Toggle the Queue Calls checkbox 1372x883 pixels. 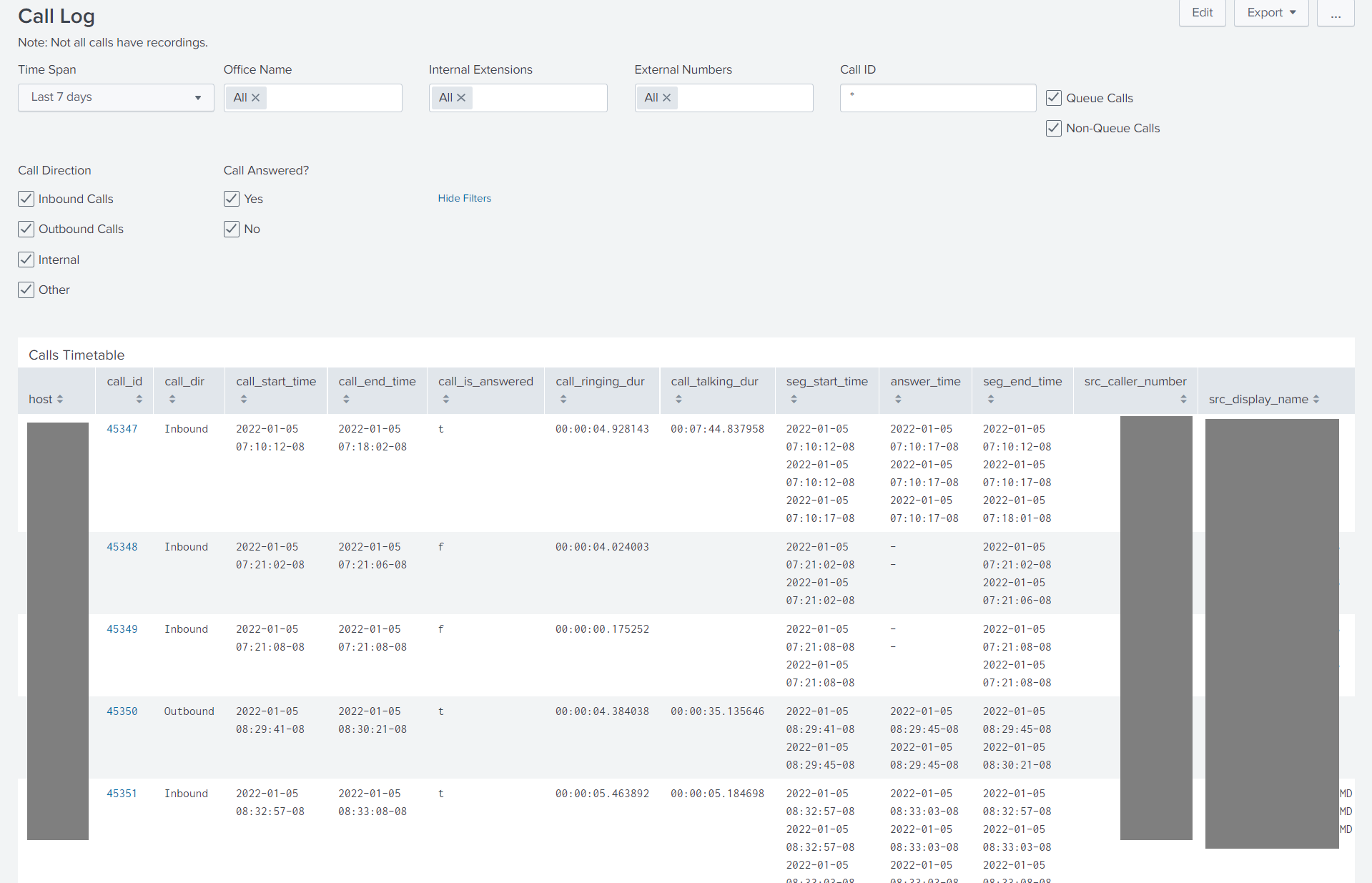[x=1053, y=98]
